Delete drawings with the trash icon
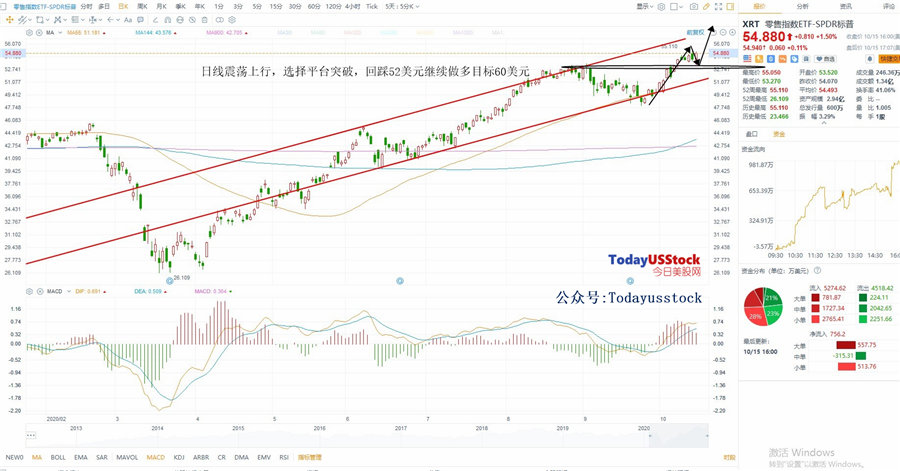 click(x=204, y=20)
